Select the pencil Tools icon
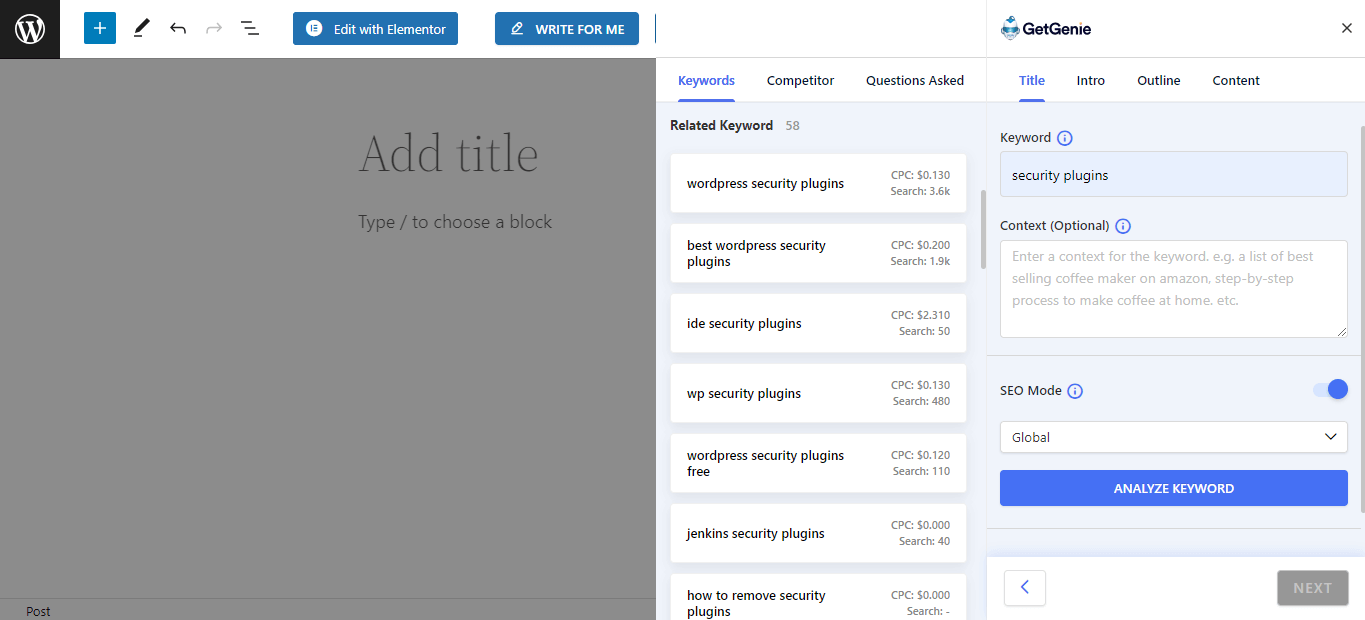Viewport: 1365px width, 620px height. tap(141, 28)
